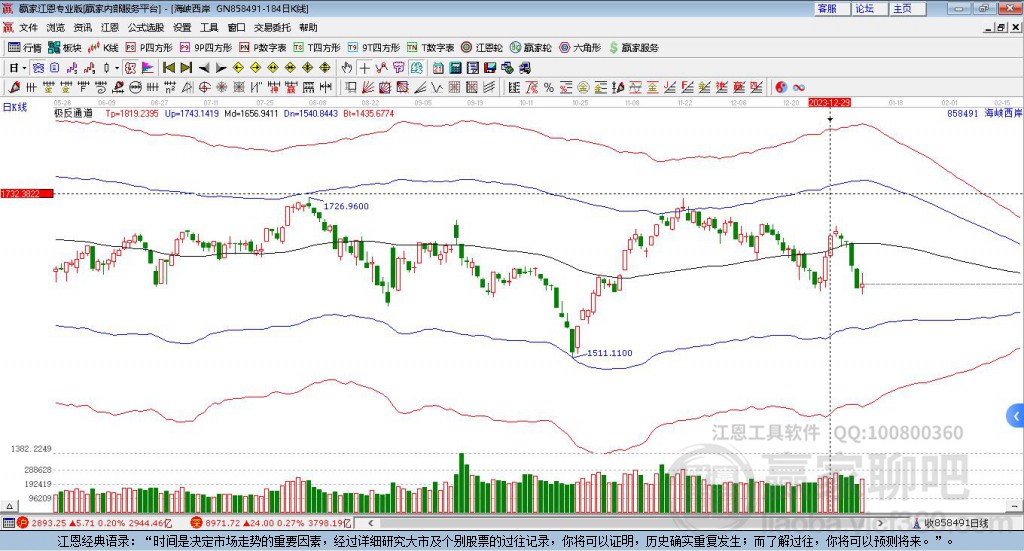Expand the candlestick style dropdown arrow
Screen dimensions: 1024x551
(x=117, y=68)
